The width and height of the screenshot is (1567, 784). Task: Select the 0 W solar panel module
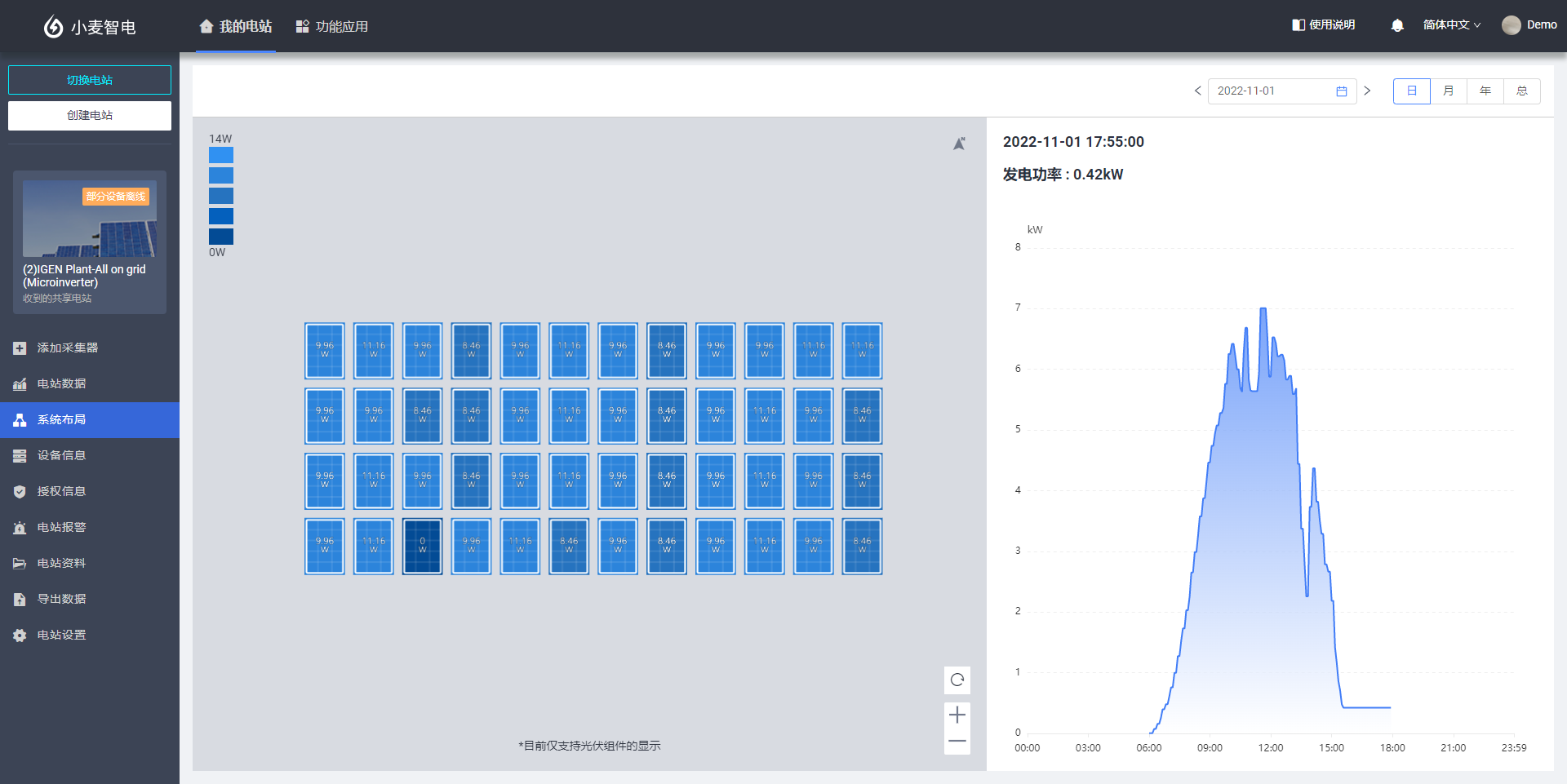[x=422, y=546]
